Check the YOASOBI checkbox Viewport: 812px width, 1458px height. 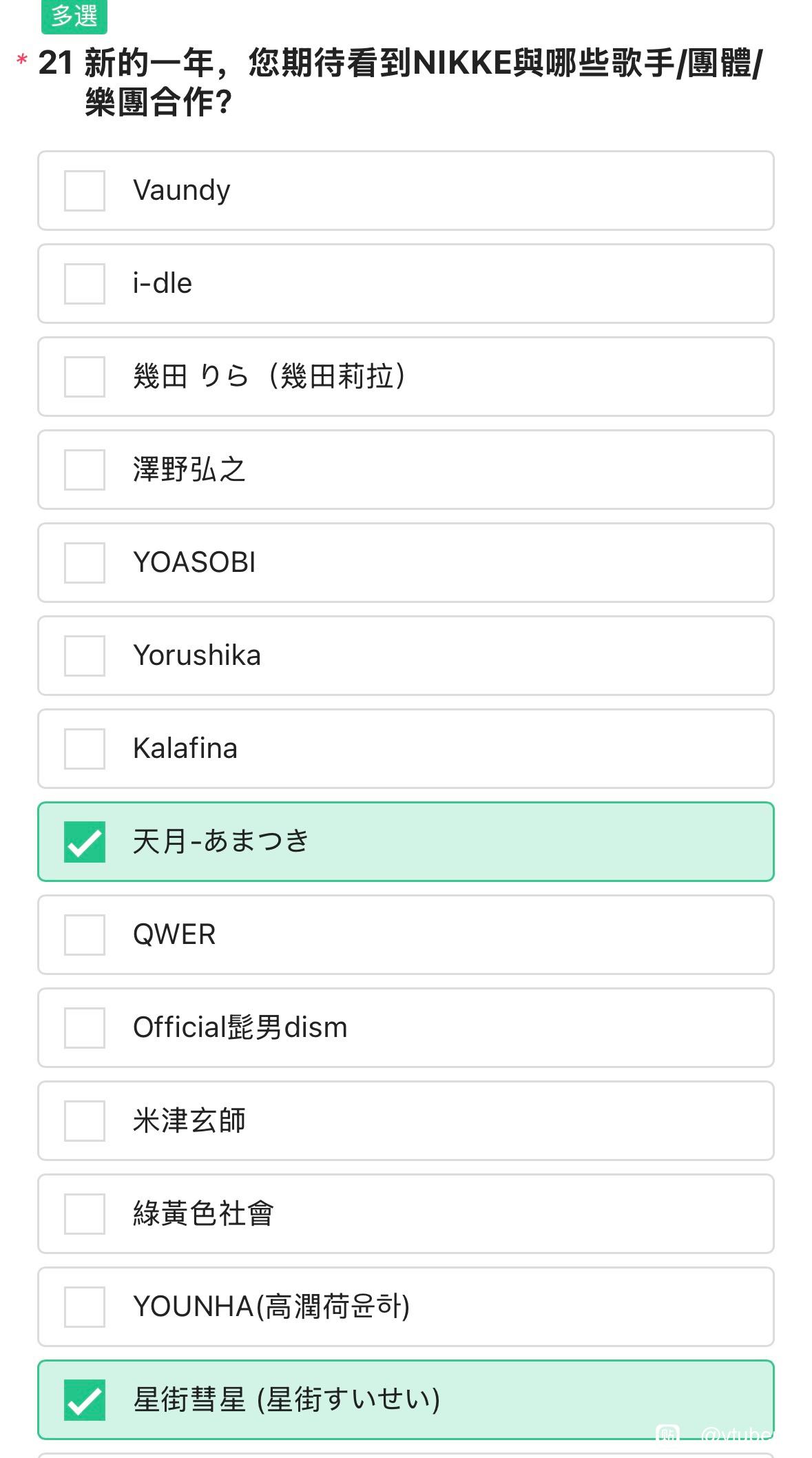coord(85,563)
